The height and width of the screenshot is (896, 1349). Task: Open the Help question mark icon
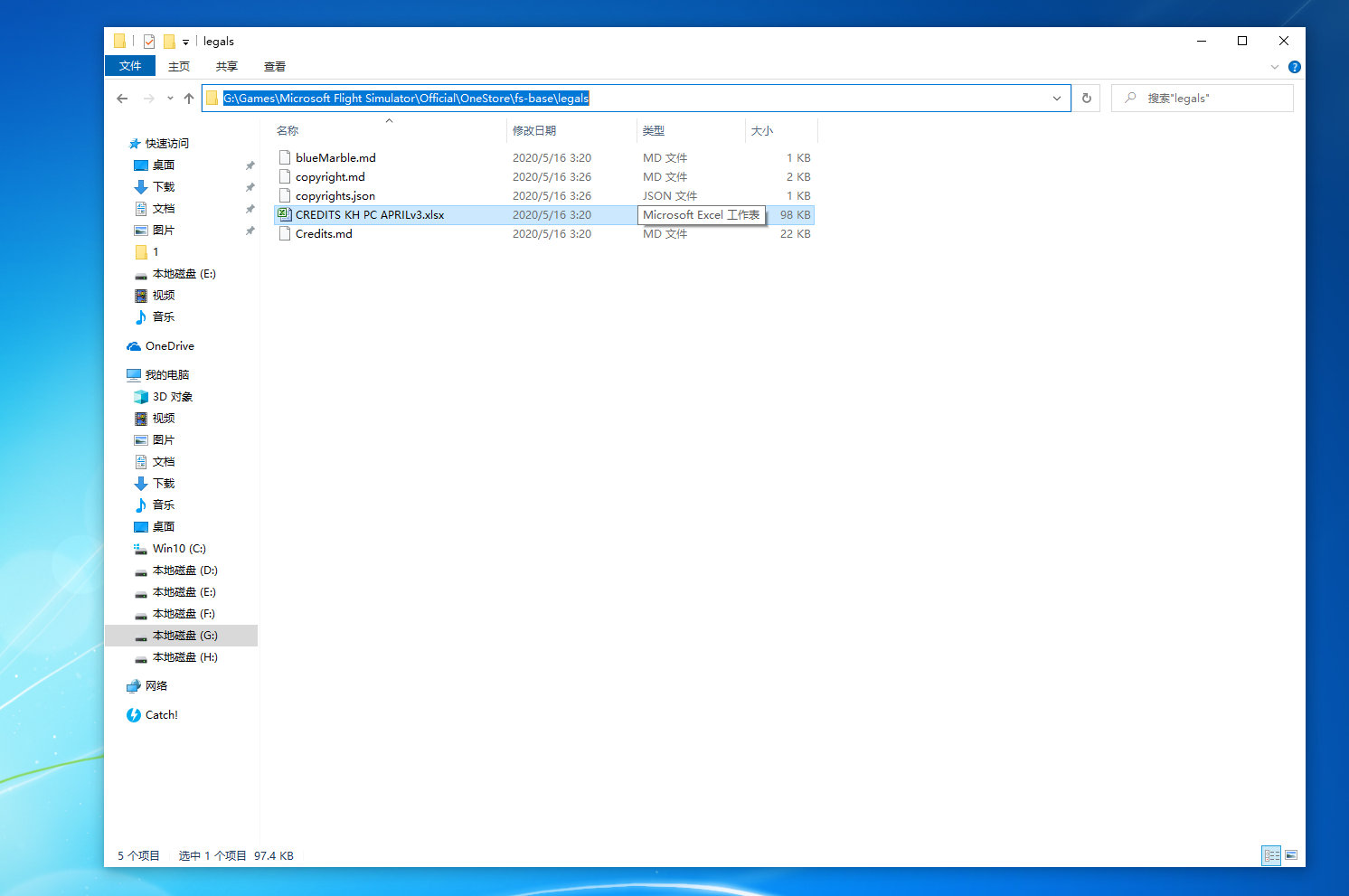pos(1295,67)
